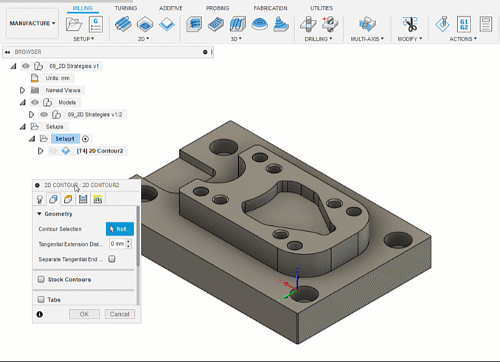Select the 2D Pocket tool

pyautogui.click(x=145, y=25)
